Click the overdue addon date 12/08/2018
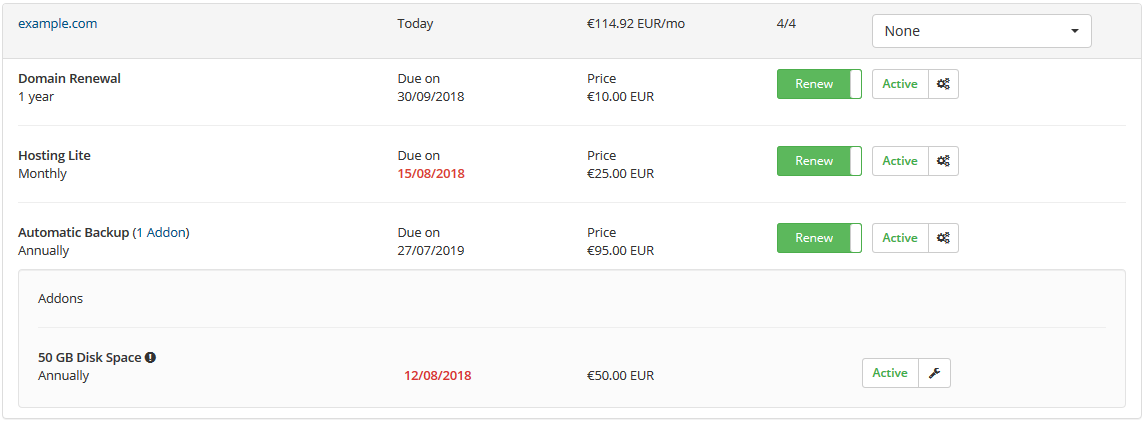The image size is (1145, 421). coord(437,376)
